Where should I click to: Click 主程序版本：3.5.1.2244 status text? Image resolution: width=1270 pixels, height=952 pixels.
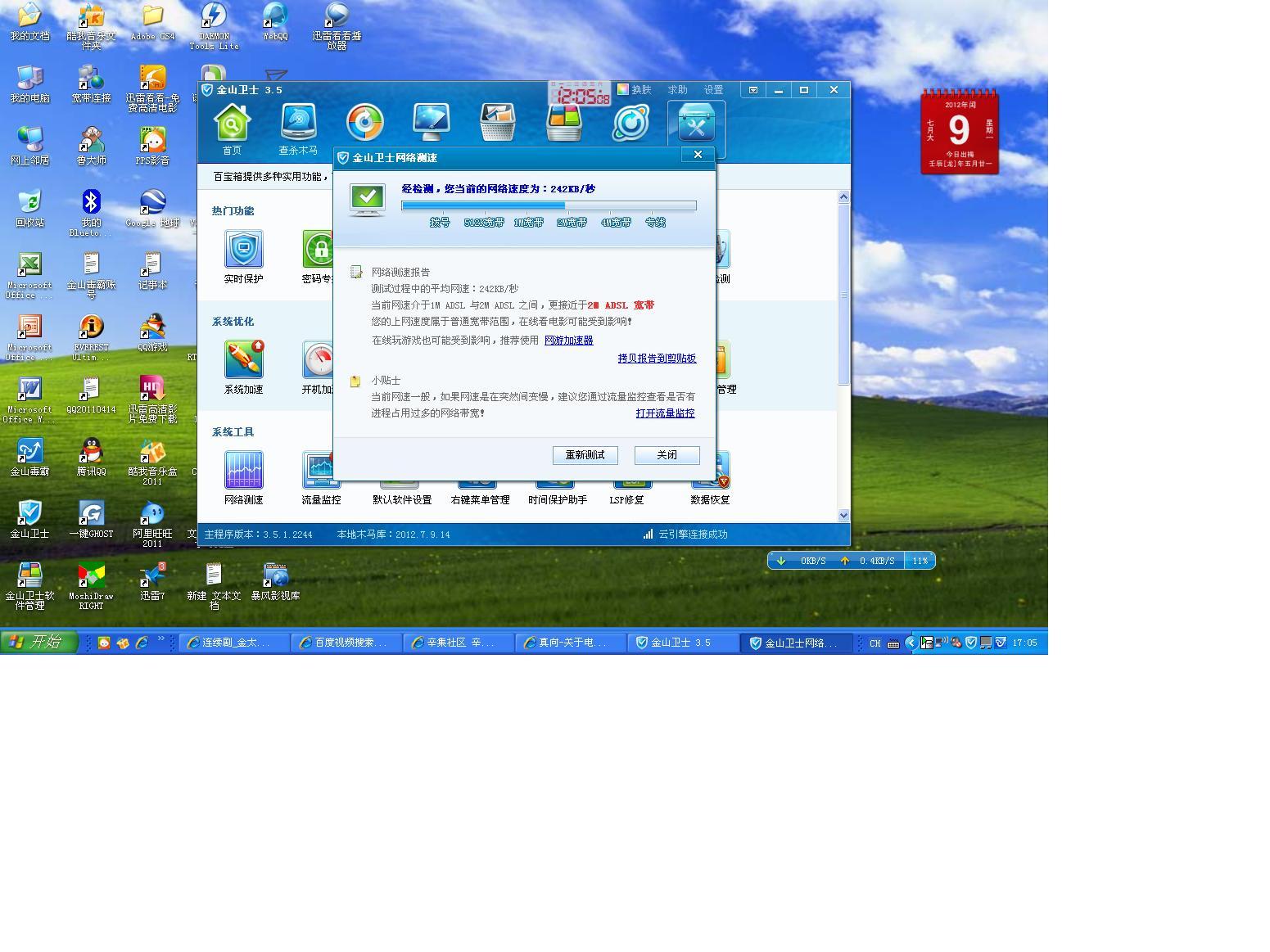coord(258,535)
